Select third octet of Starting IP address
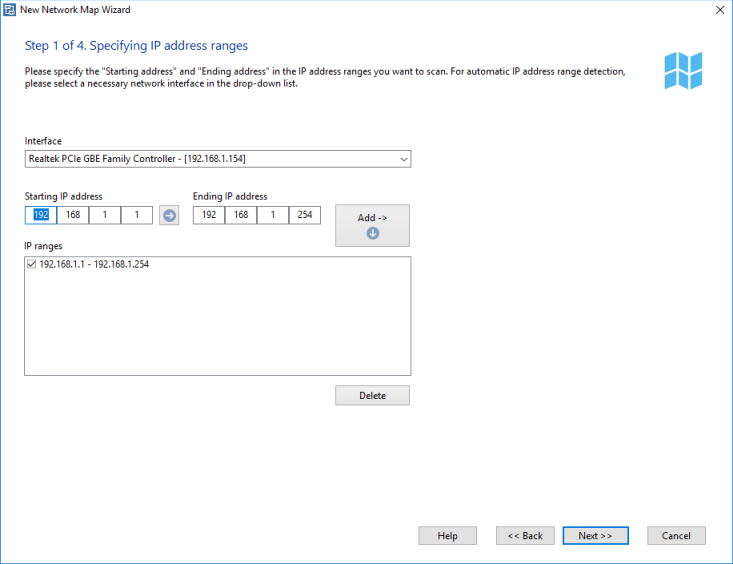 [105, 215]
